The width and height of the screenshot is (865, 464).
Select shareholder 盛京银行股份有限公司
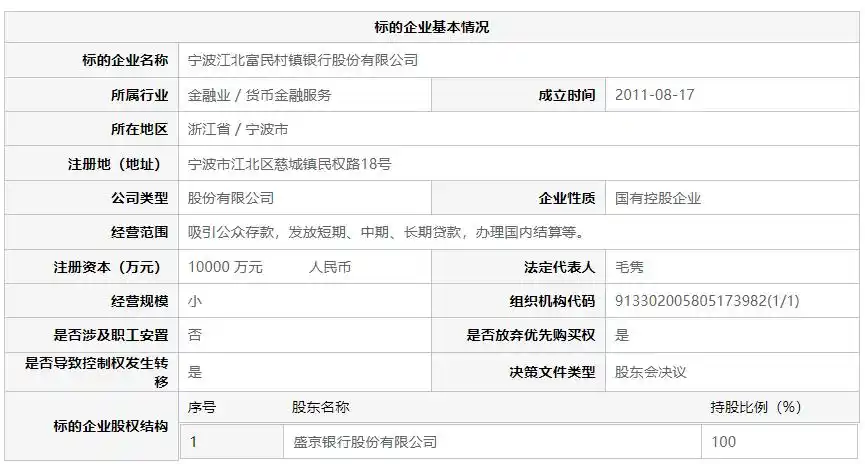point(365,441)
